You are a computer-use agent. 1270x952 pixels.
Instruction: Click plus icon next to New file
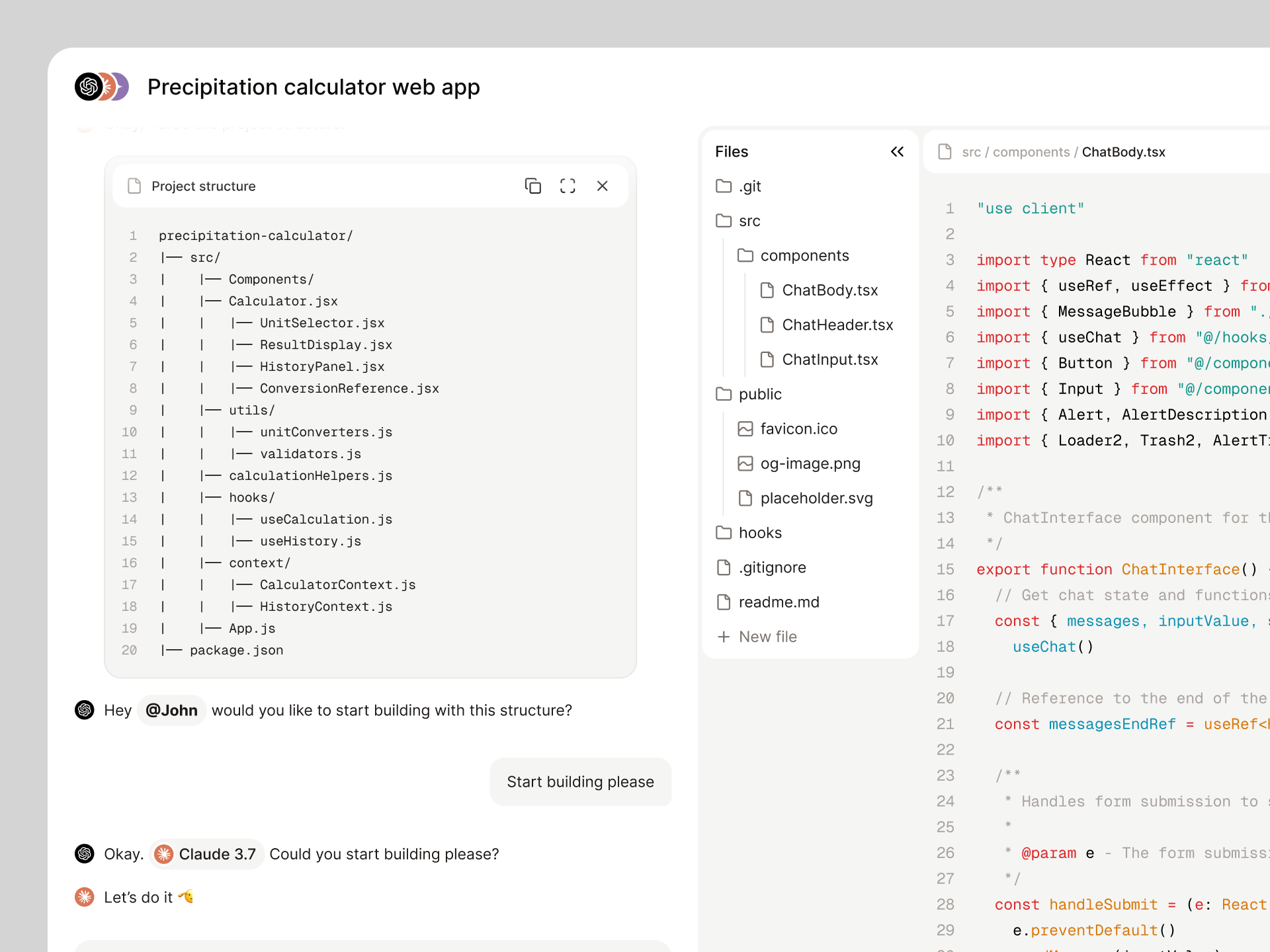coord(724,637)
